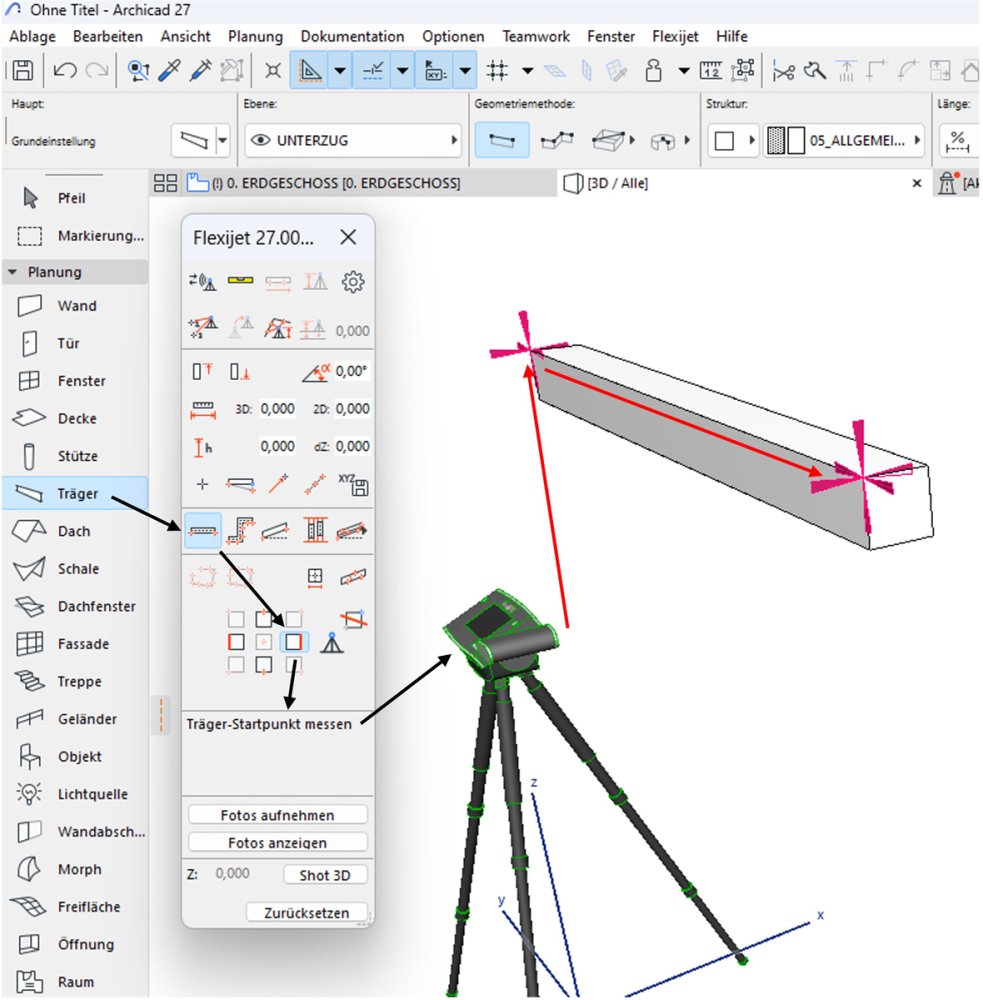Screen dimensions: 983x1000
Task: Click the 3D distance value field
Action: [277, 409]
